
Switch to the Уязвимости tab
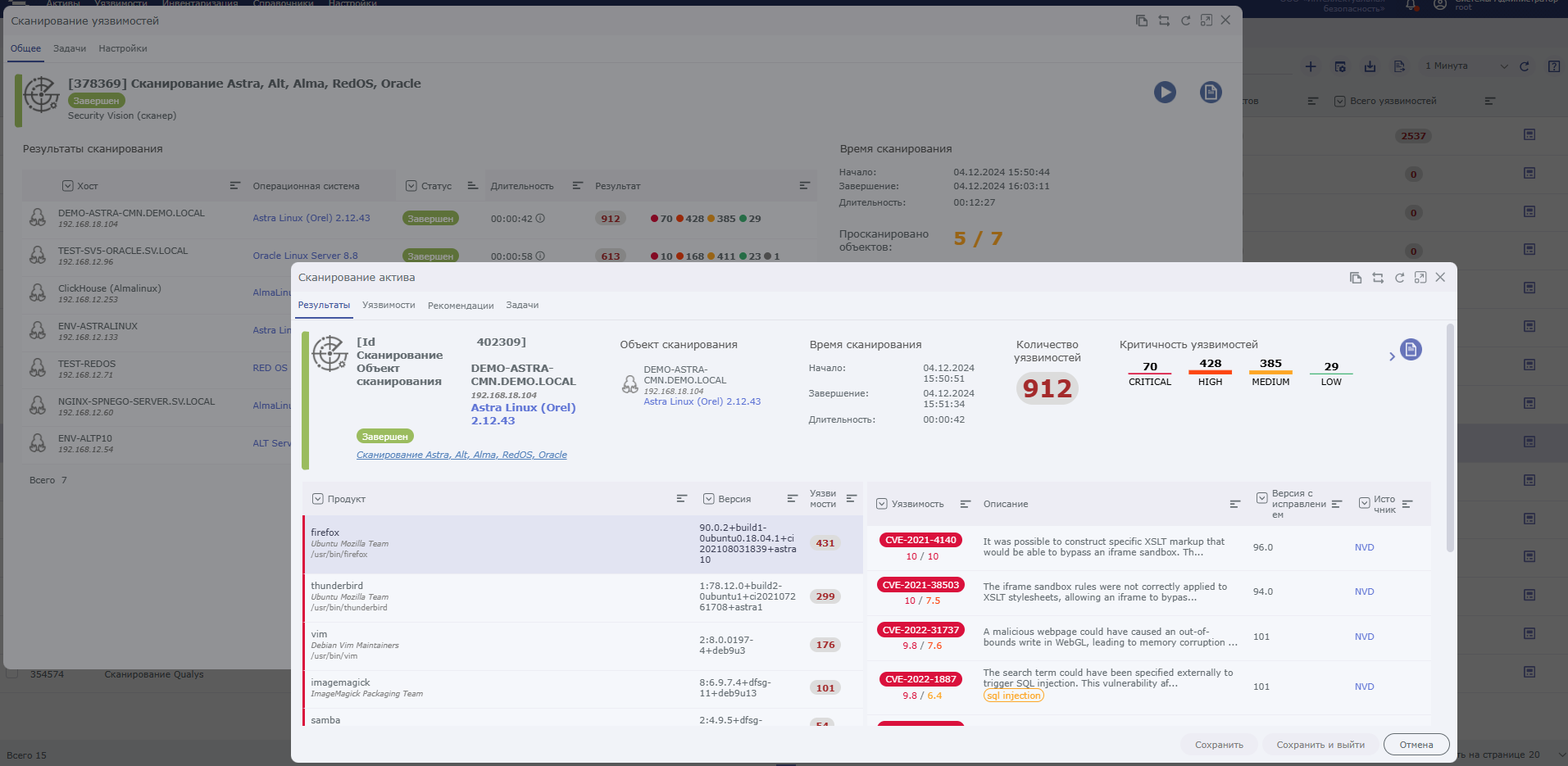tap(389, 306)
